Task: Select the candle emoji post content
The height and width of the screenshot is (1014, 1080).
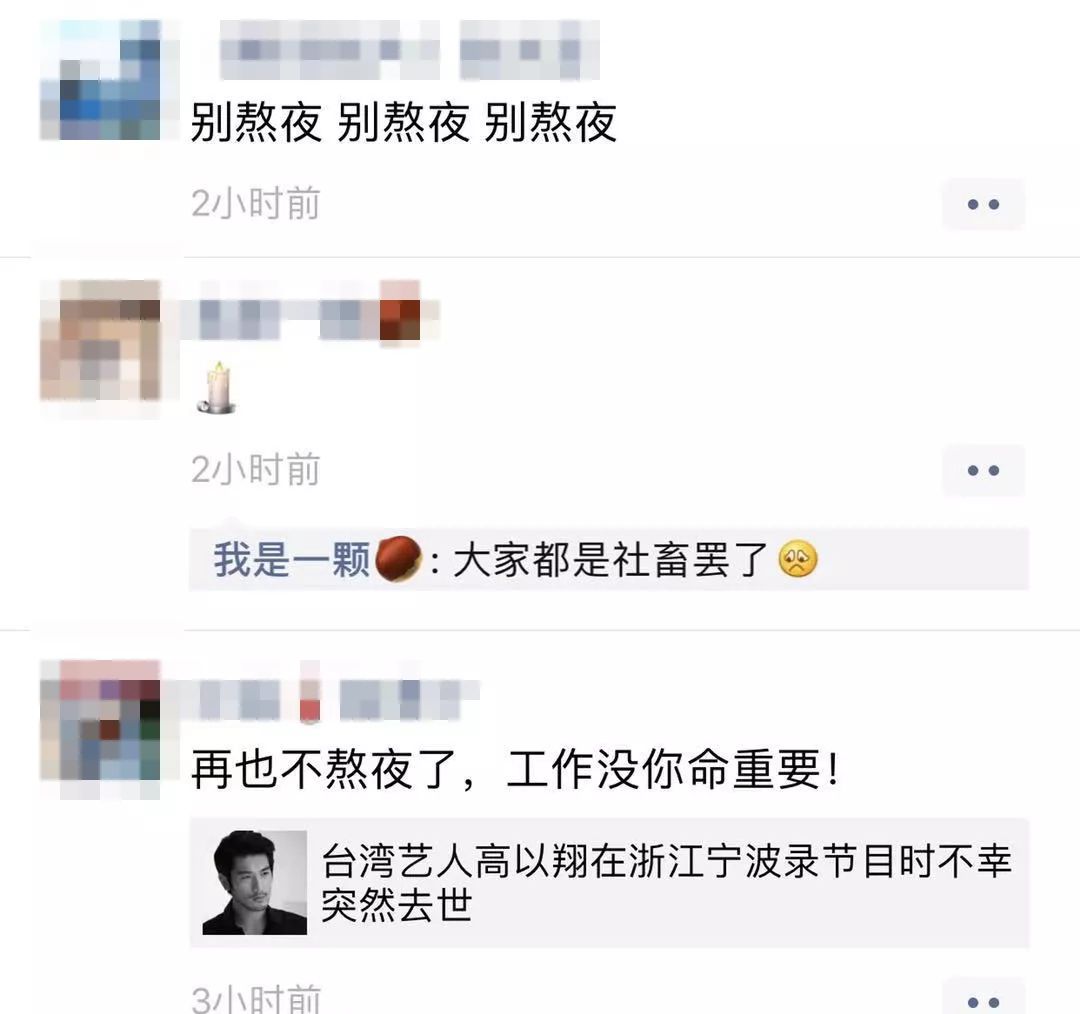Action: click(218, 388)
